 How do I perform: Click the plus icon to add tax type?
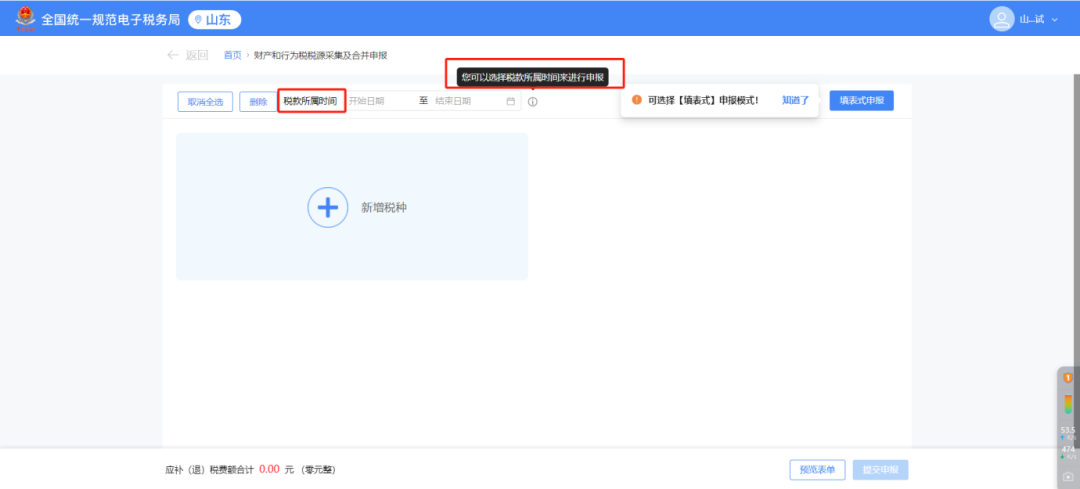(x=328, y=207)
